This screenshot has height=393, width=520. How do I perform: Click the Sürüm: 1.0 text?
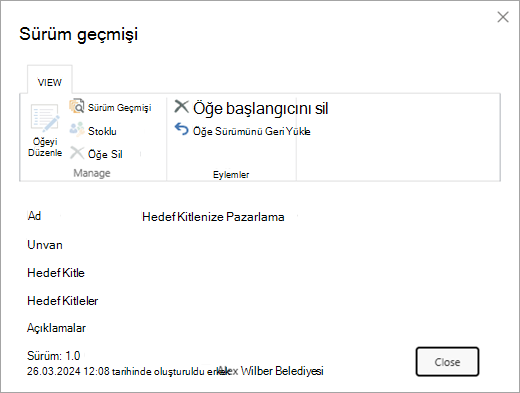[x=54, y=356]
